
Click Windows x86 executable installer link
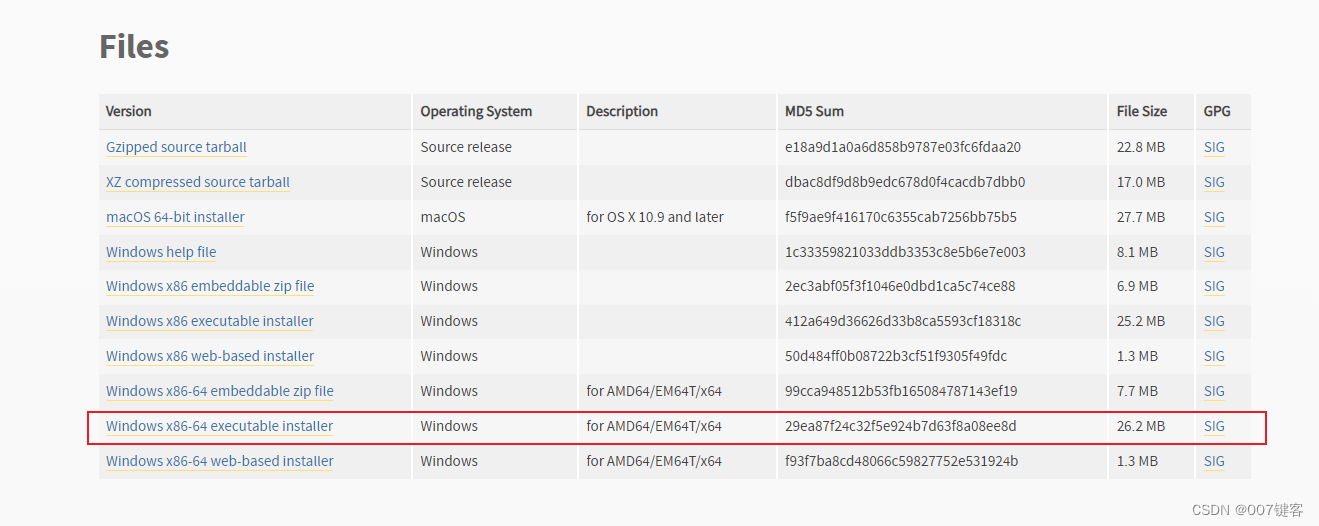click(210, 321)
